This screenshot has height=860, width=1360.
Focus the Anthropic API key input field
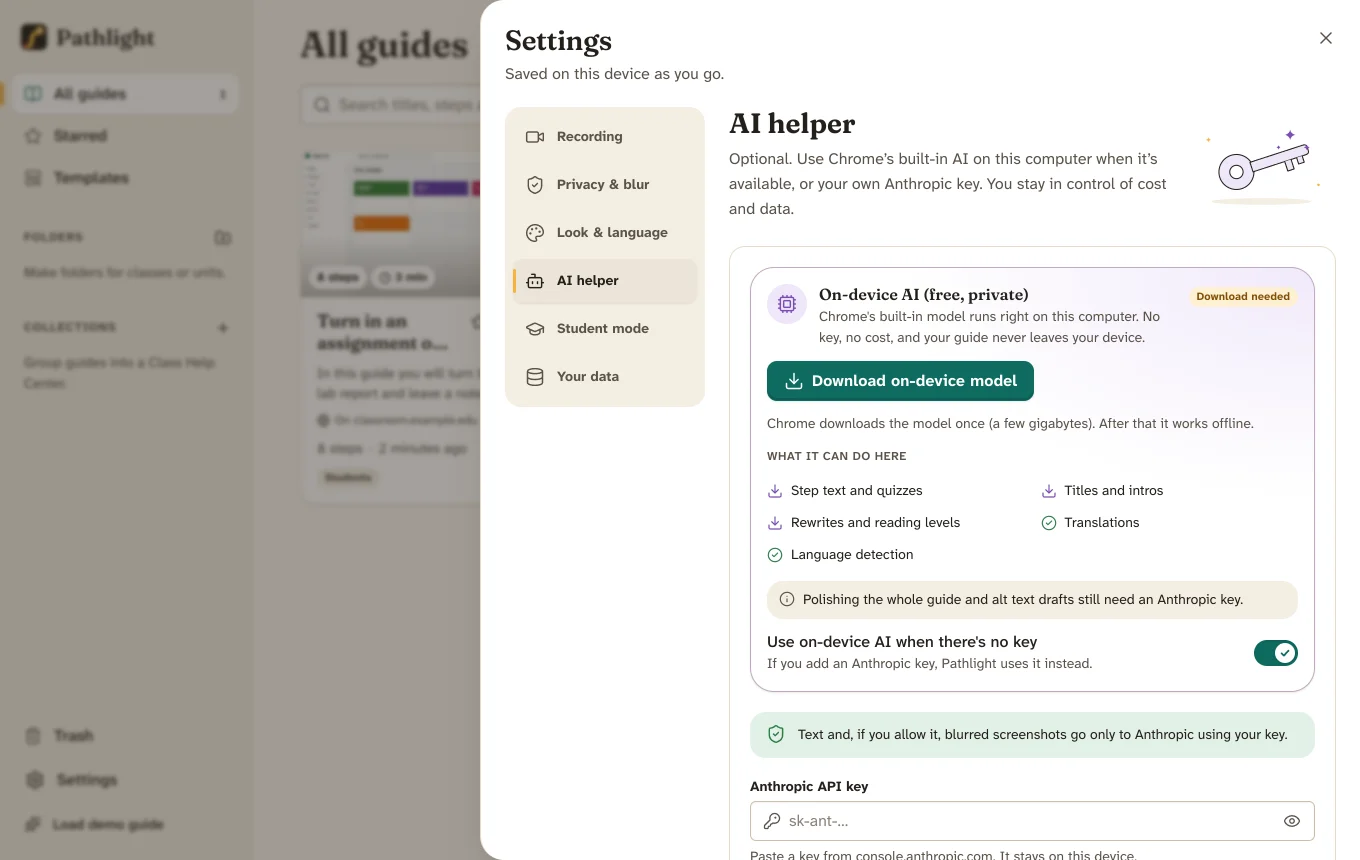coord(1032,821)
